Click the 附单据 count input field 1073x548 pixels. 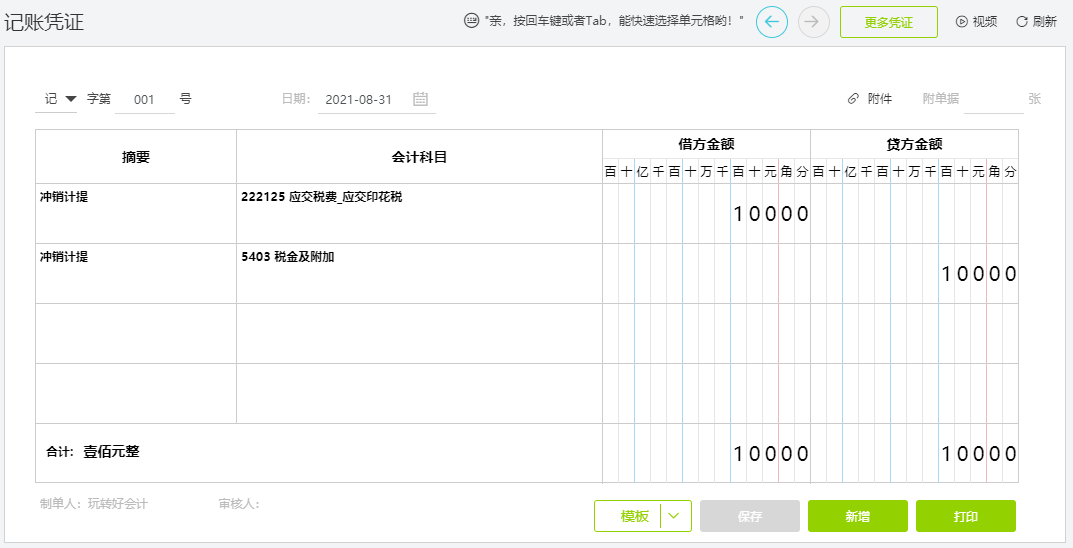[x=994, y=100]
